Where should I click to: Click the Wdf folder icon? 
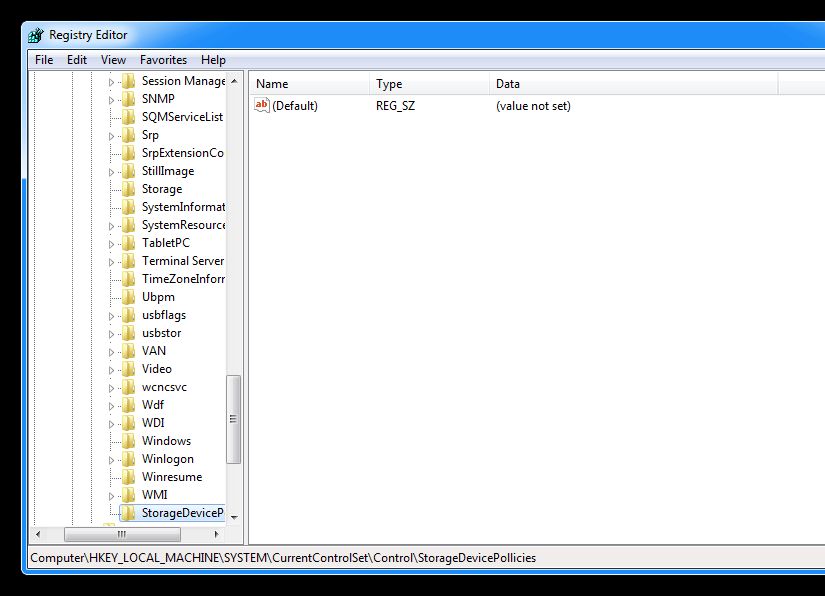pyautogui.click(x=128, y=405)
